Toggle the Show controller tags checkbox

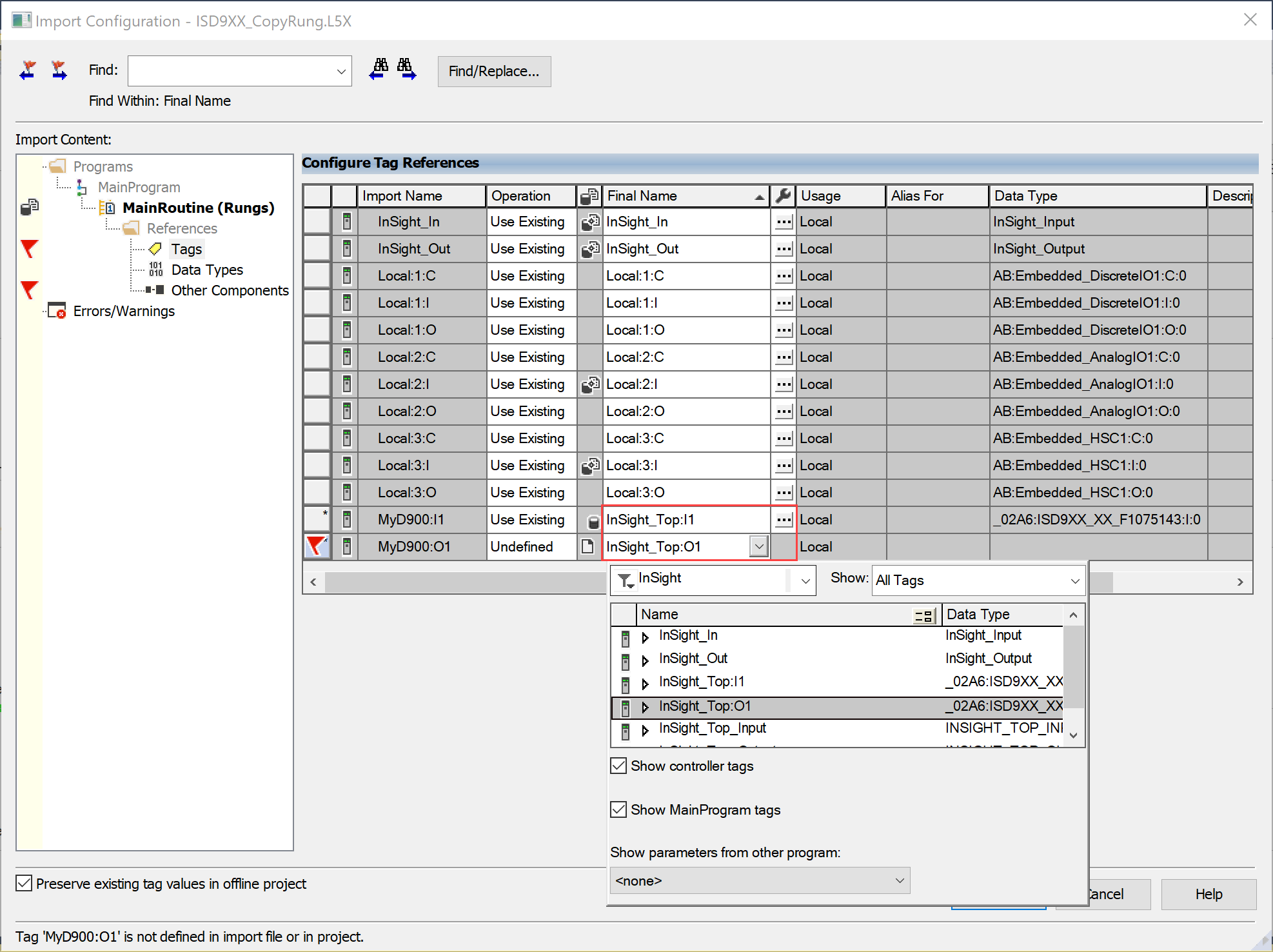pyautogui.click(x=618, y=766)
